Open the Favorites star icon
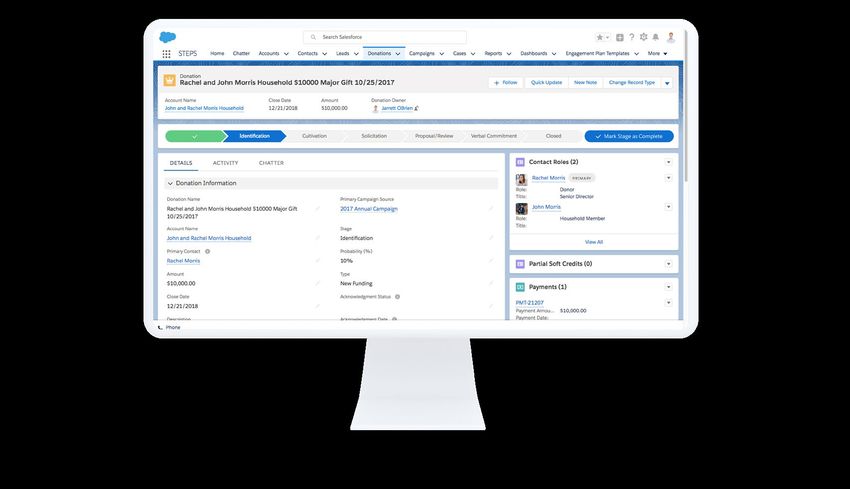 click(600, 37)
